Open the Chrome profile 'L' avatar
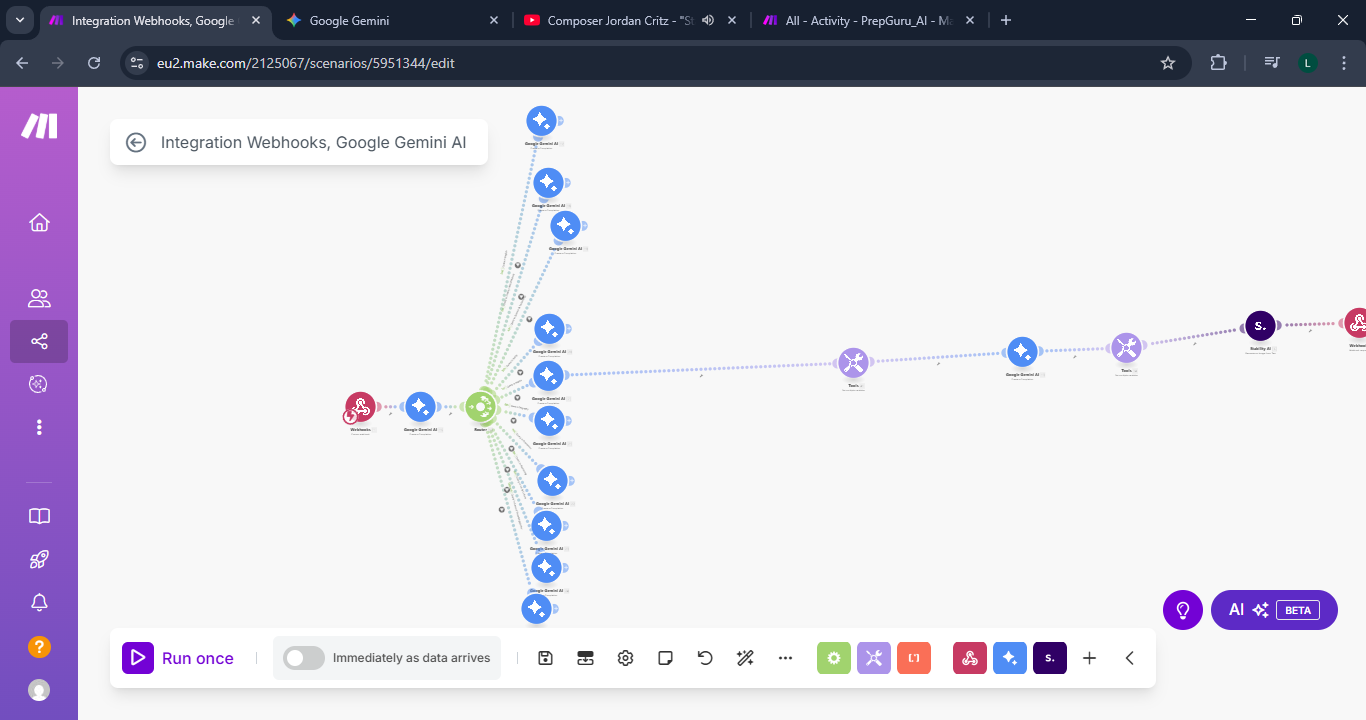This screenshot has height=720, width=1366. (x=1307, y=63)
